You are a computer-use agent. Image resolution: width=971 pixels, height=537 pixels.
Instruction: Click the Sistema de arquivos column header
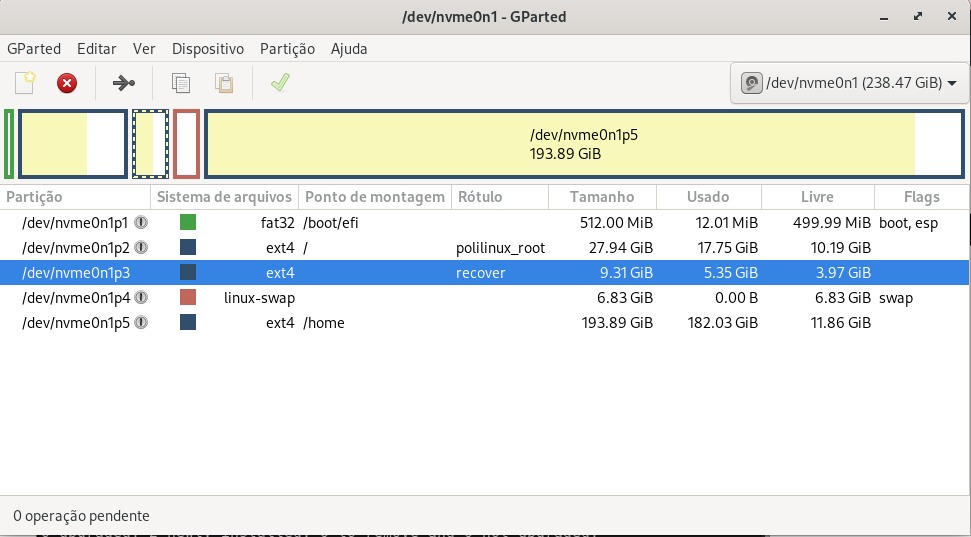tap(224, 197)
